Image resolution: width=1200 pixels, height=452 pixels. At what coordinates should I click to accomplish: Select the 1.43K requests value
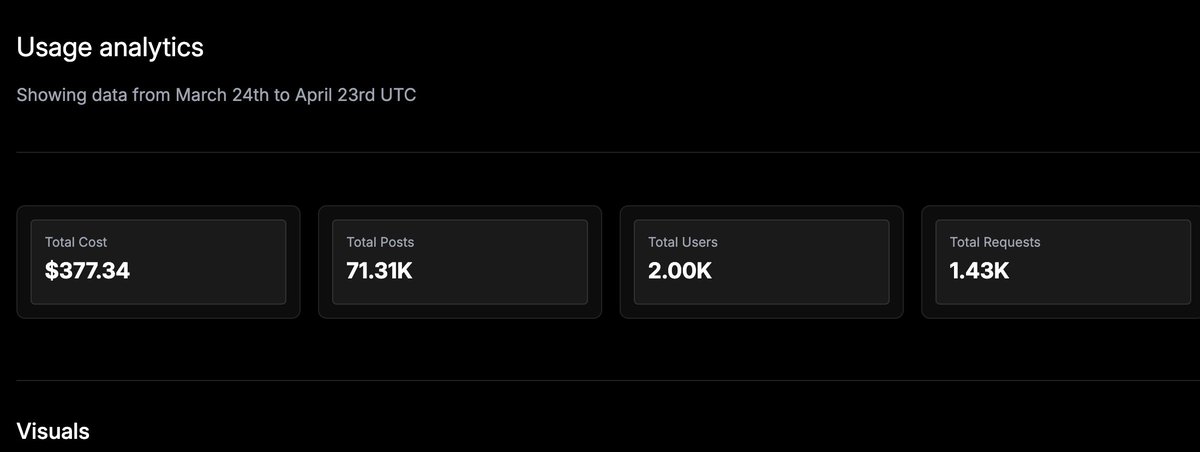979,270
